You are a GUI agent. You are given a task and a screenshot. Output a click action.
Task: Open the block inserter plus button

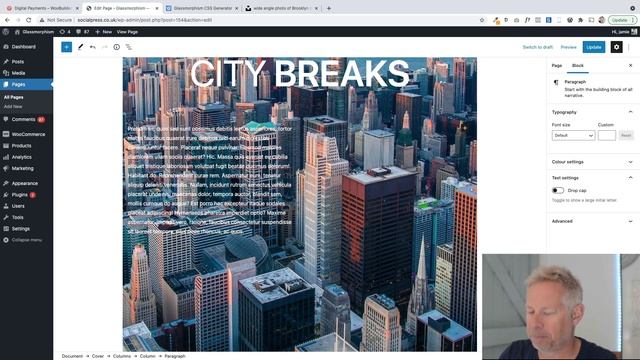pos(67,47)
